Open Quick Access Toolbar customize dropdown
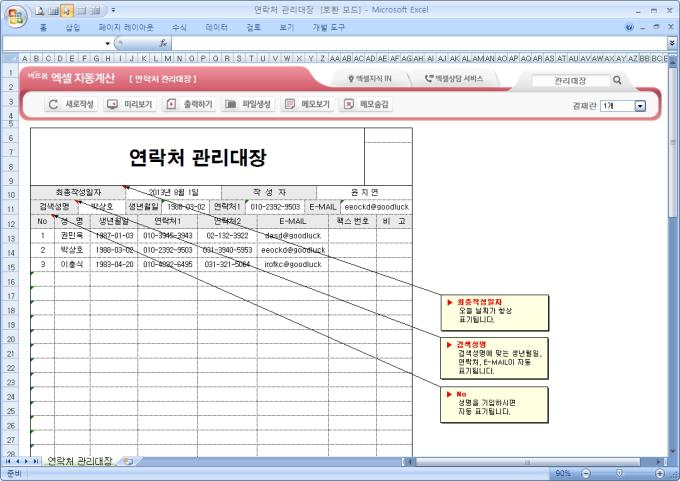680x481 pixels. (x=113, y=10)
